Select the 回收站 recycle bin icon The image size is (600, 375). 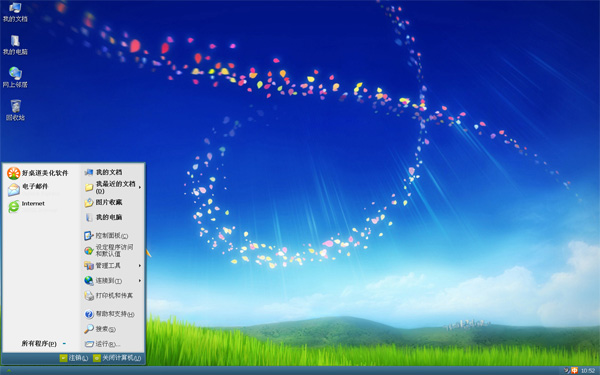pyautogui.click(x=15, y=110)
